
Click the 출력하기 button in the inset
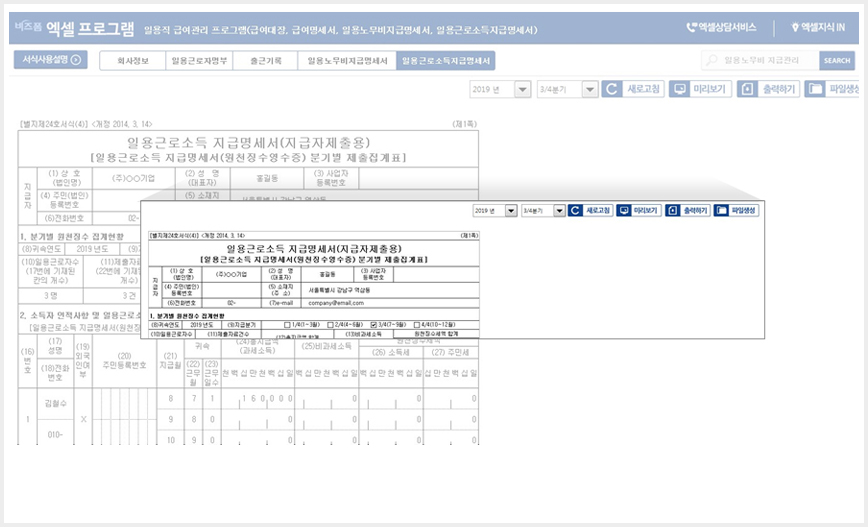tap(688, 211)
